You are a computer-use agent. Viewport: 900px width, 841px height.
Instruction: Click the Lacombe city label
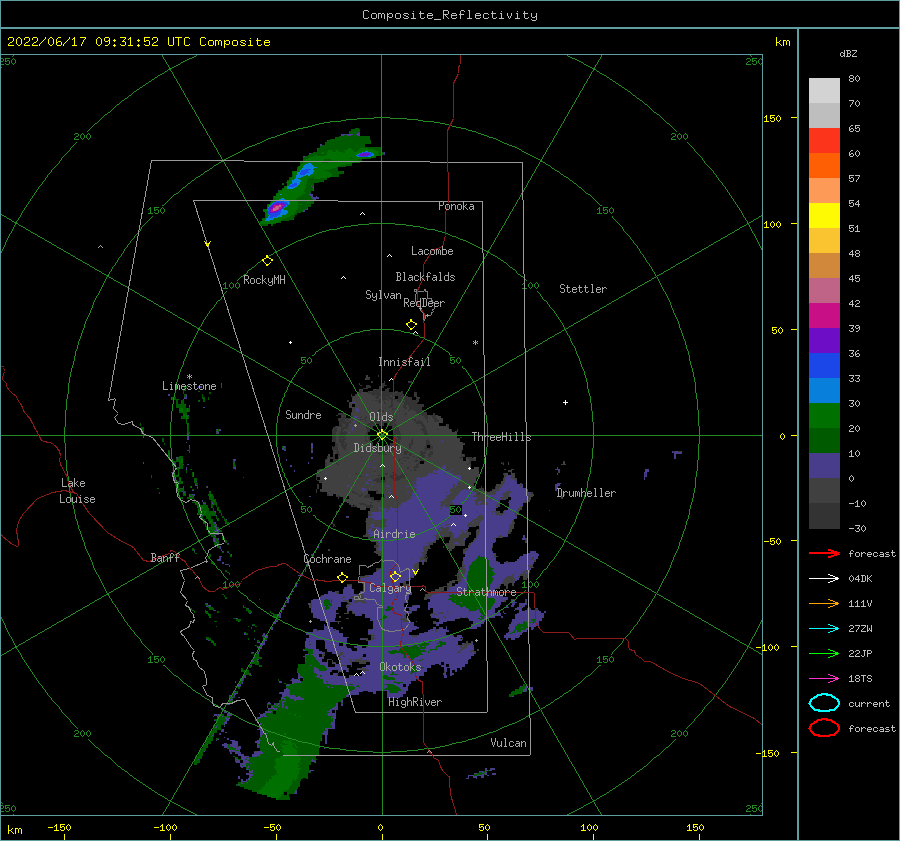(x=432, y=251)
